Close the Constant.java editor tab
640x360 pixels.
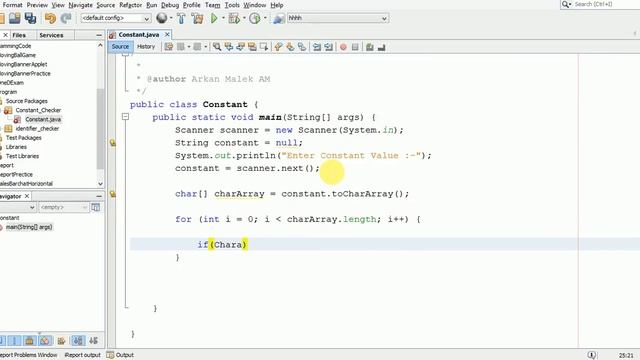click(167, 35)
